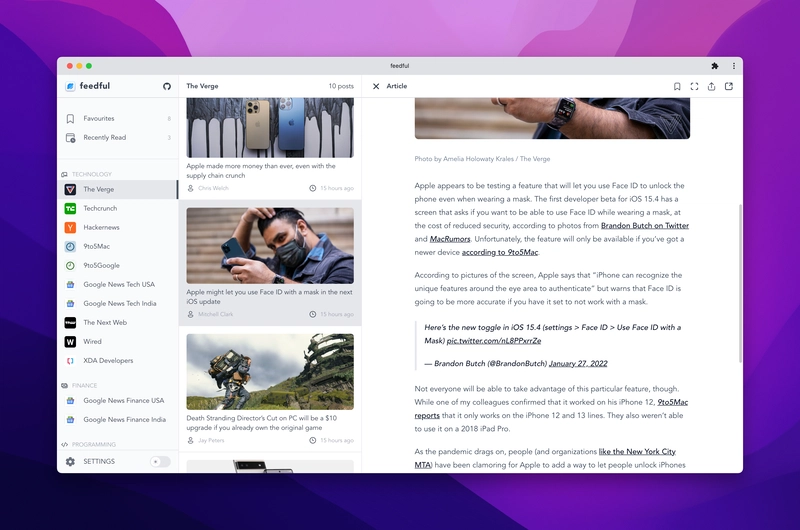Image resolution: width=800 pixels, height=530 pixels.
Task: Toggle the dark mode switch beside Settings
Action: click(x=160, y=462)
